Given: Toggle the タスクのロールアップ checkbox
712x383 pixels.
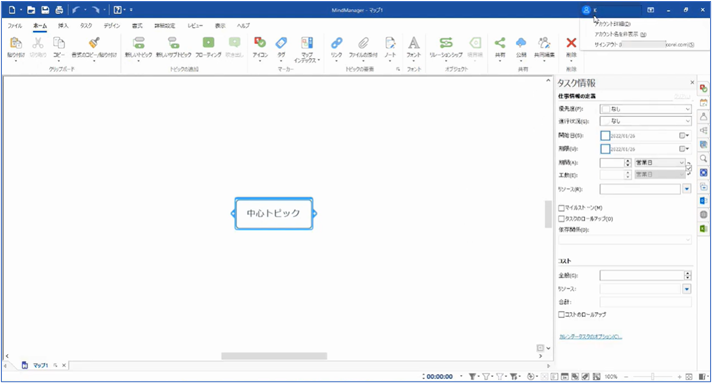Looking at the screenshot, I should click(x=561, y=219).
